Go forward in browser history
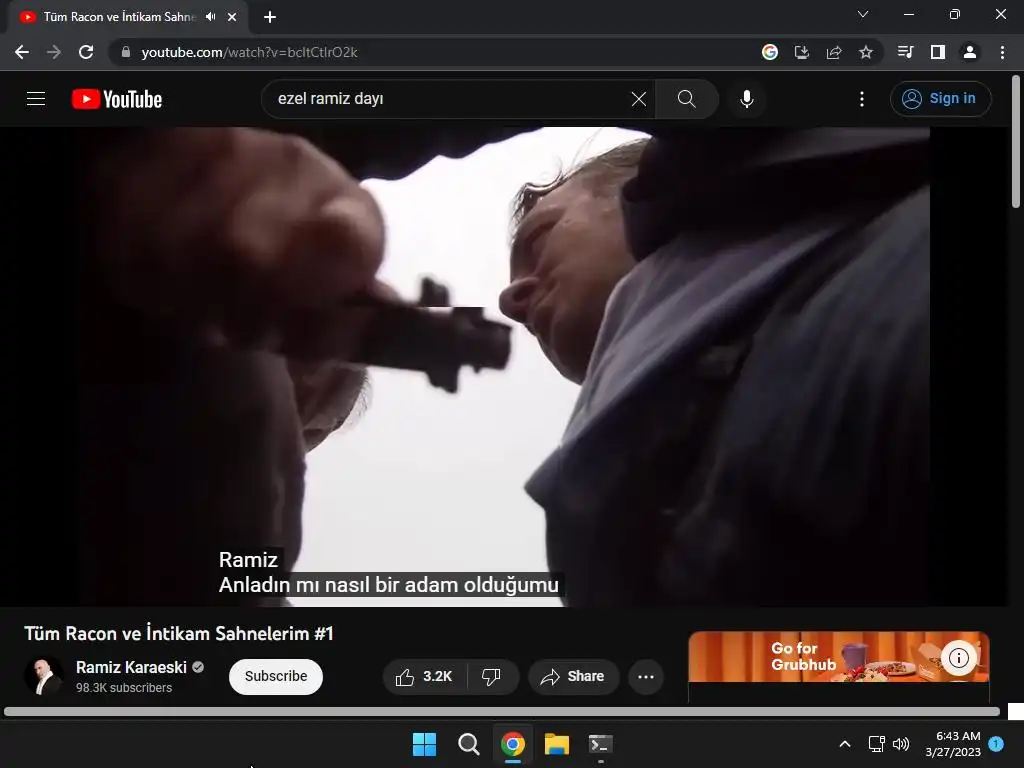 point(54,52)
